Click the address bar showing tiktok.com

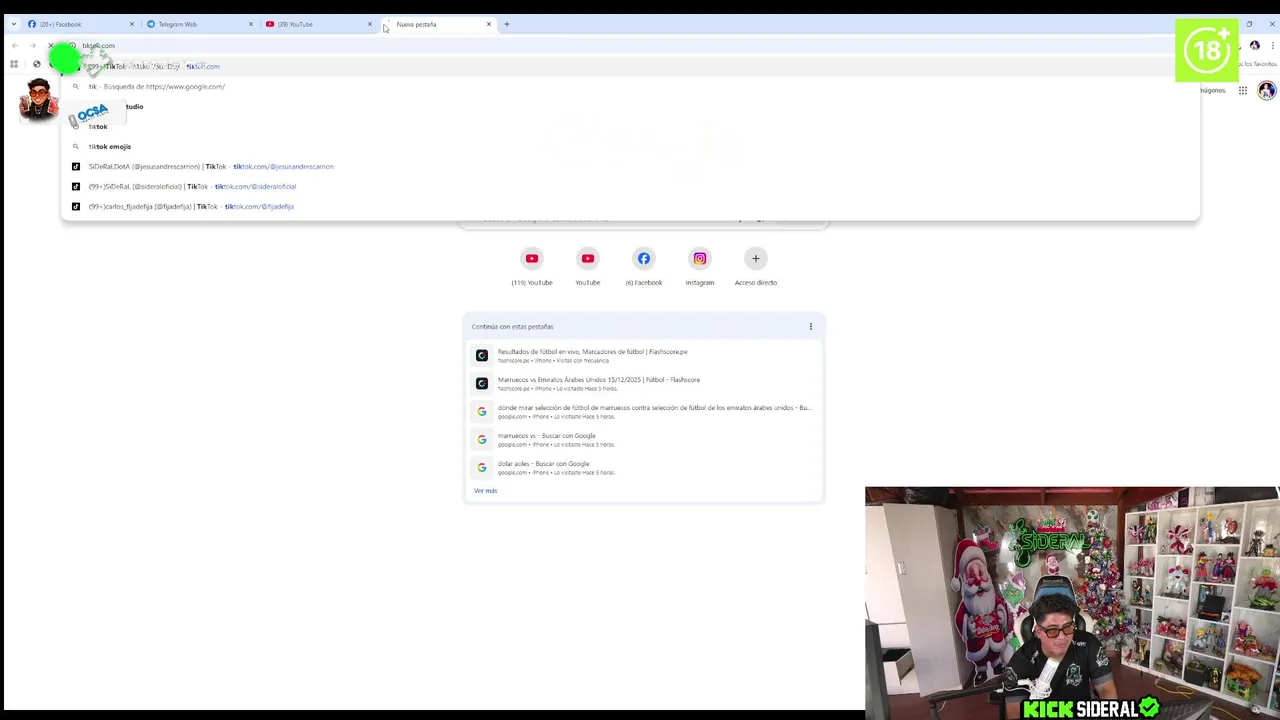(x=620, y=45)
